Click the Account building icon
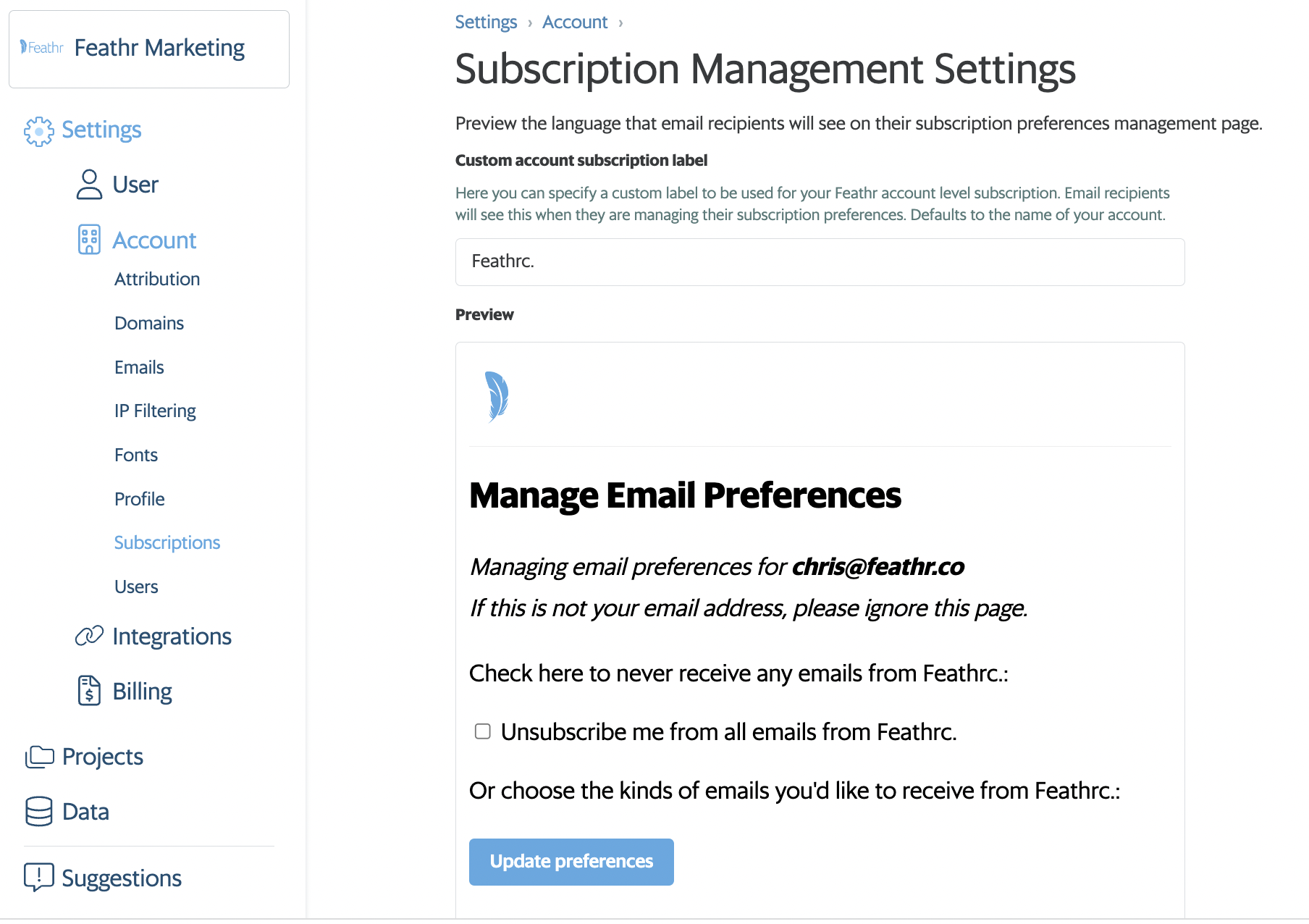This screenshot has width=1309, height=924. 89,240
